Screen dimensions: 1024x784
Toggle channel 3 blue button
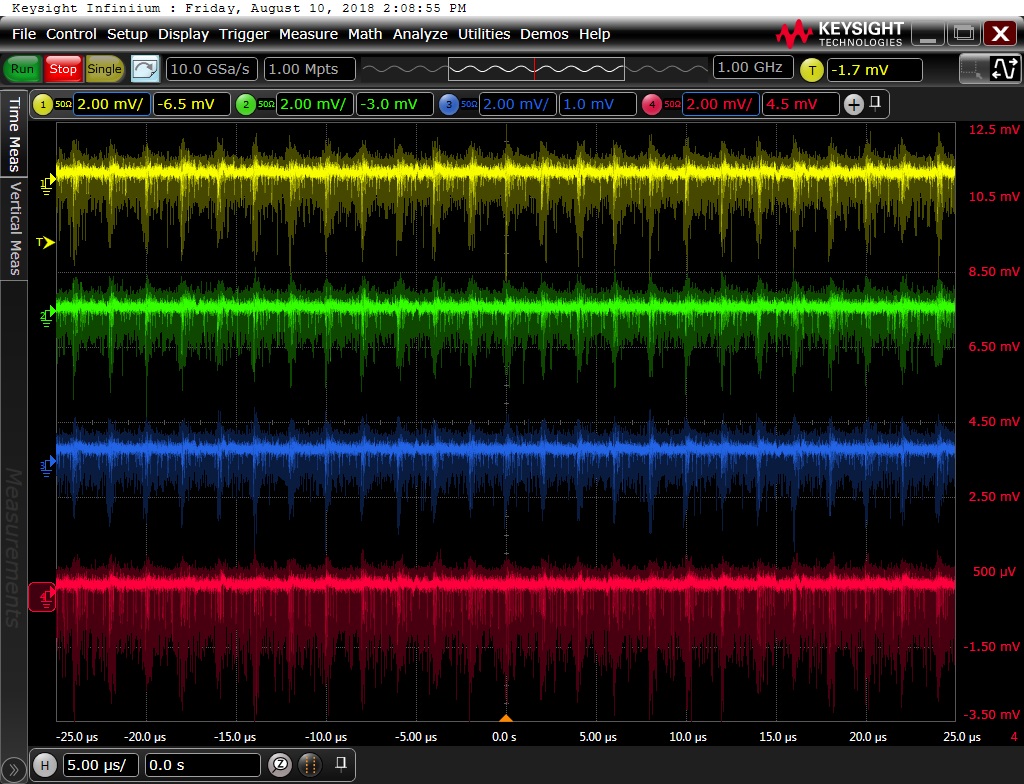click(448, 105)
